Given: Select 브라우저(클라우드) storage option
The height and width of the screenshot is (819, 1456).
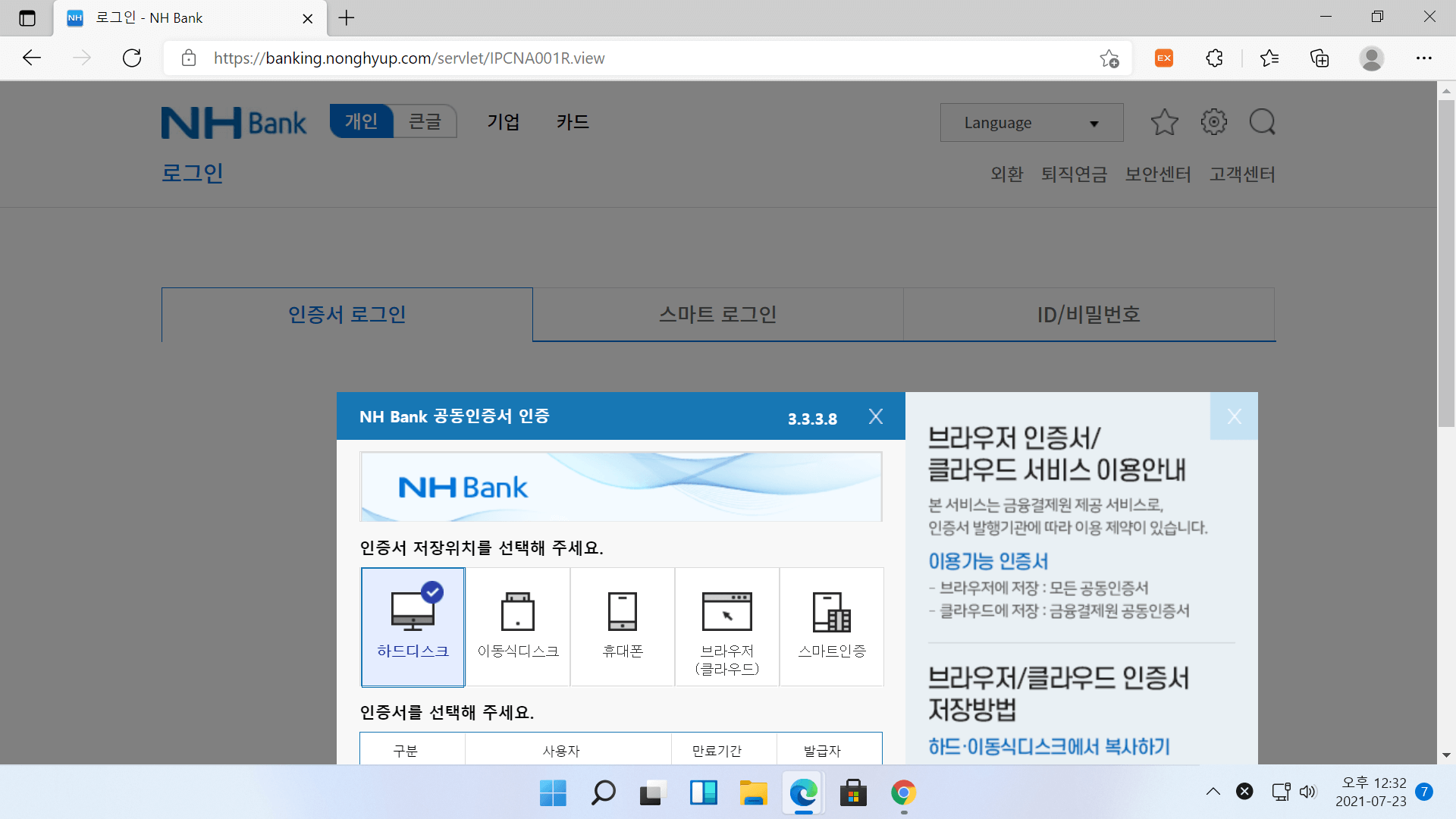Looking at the screenshot, I should coord(727,627).
